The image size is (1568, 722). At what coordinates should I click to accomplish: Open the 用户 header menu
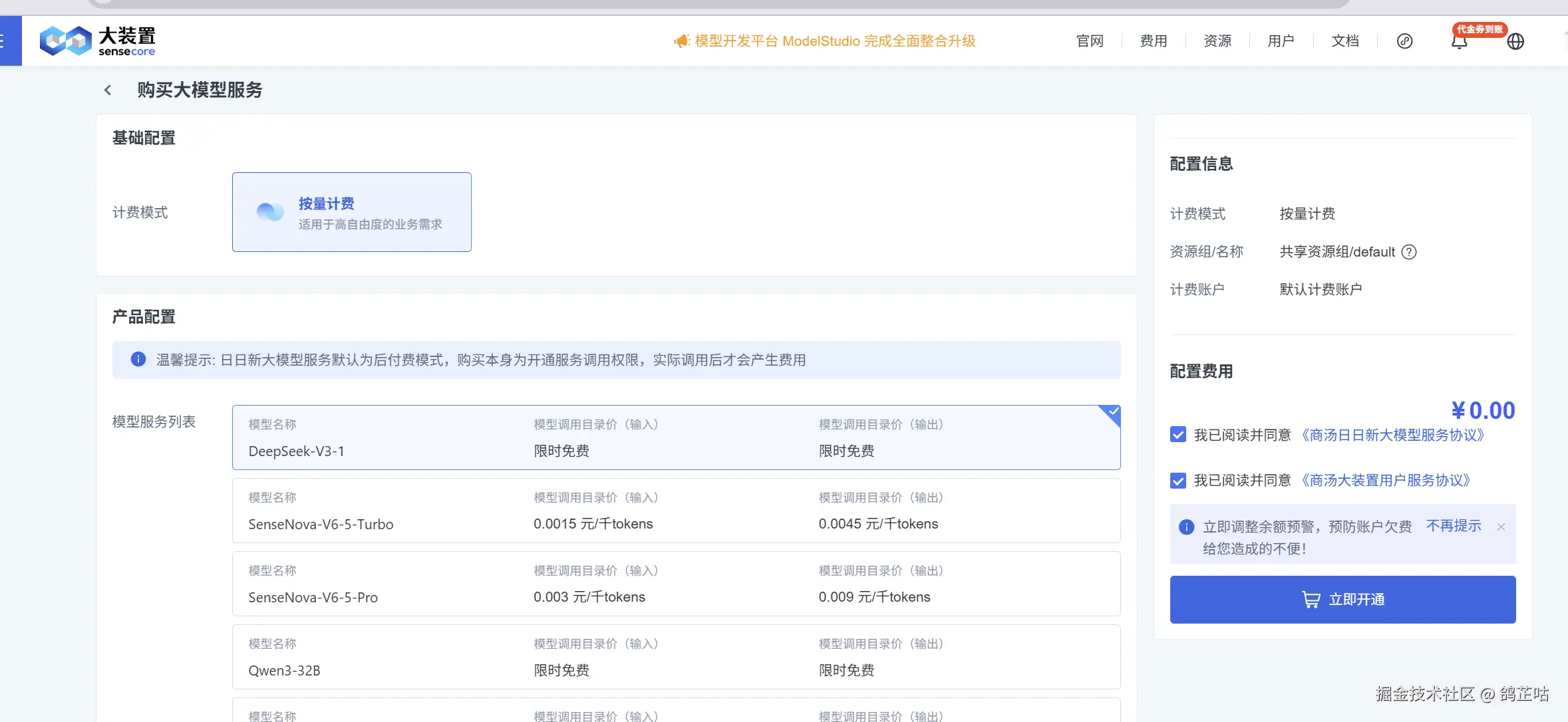1281,41
